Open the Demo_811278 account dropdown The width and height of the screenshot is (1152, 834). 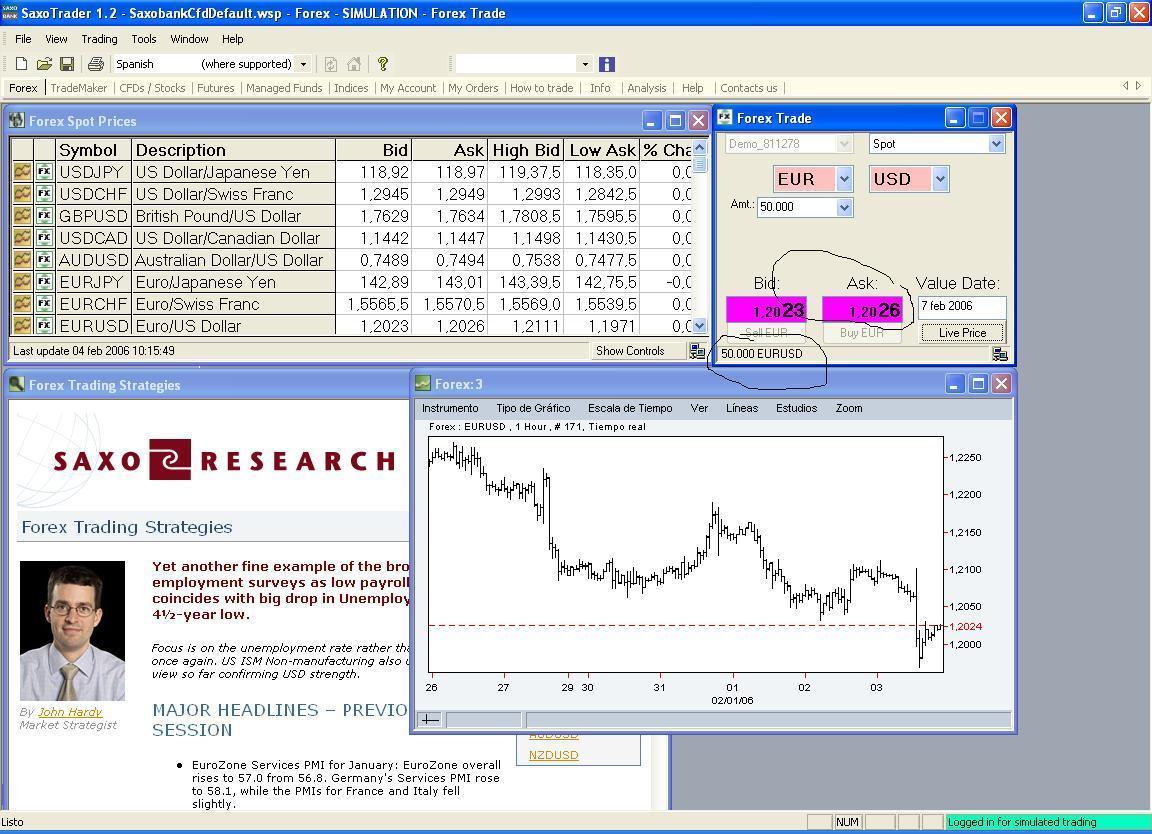point(844,144)
